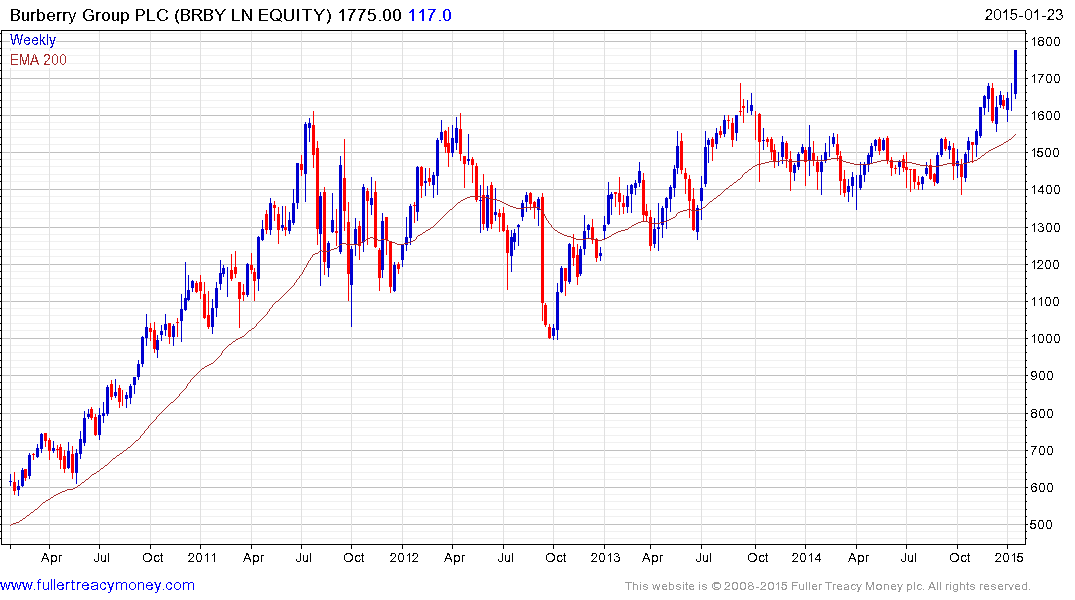Click the 'Weekly' interval label

pyautogui.click(x=33, y=40)
